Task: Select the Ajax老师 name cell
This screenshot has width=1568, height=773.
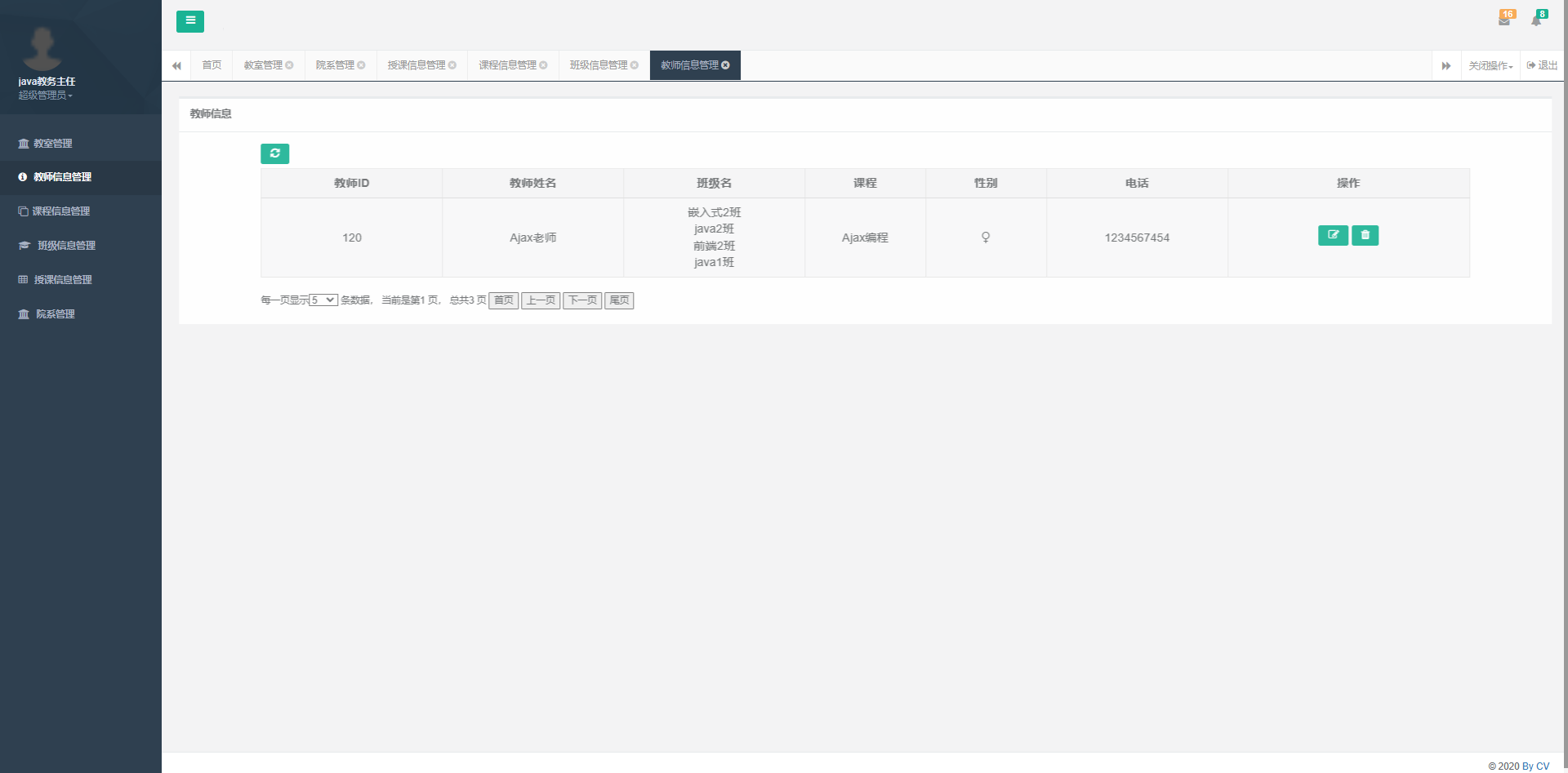Action: point(533,238)
